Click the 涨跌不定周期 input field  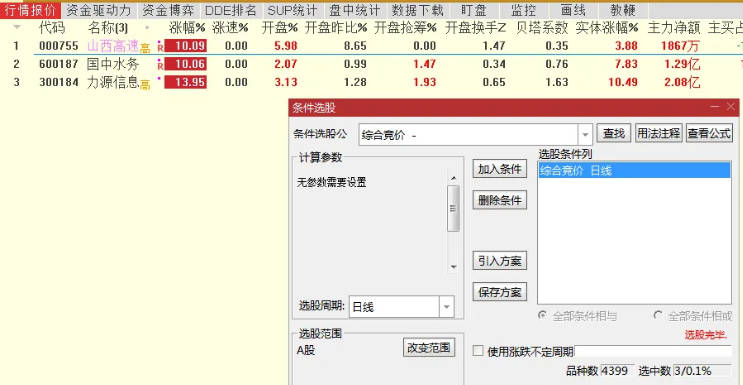pyautogui.click(x=653, y=351)
